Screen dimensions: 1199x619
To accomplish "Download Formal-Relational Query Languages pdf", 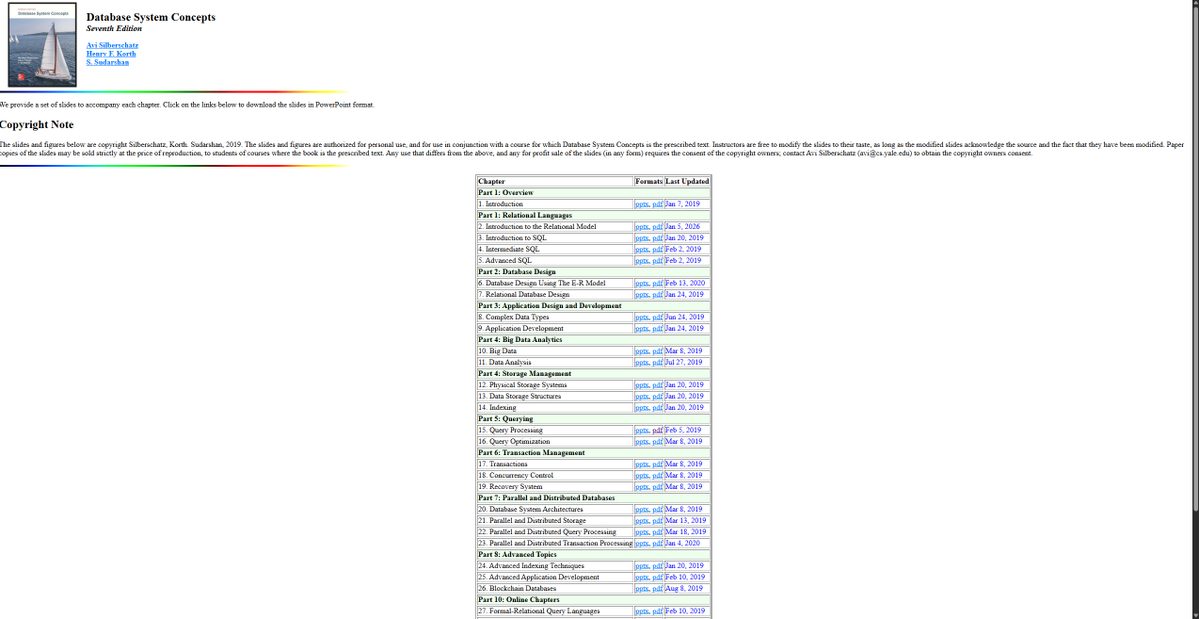I will (657, 611).
